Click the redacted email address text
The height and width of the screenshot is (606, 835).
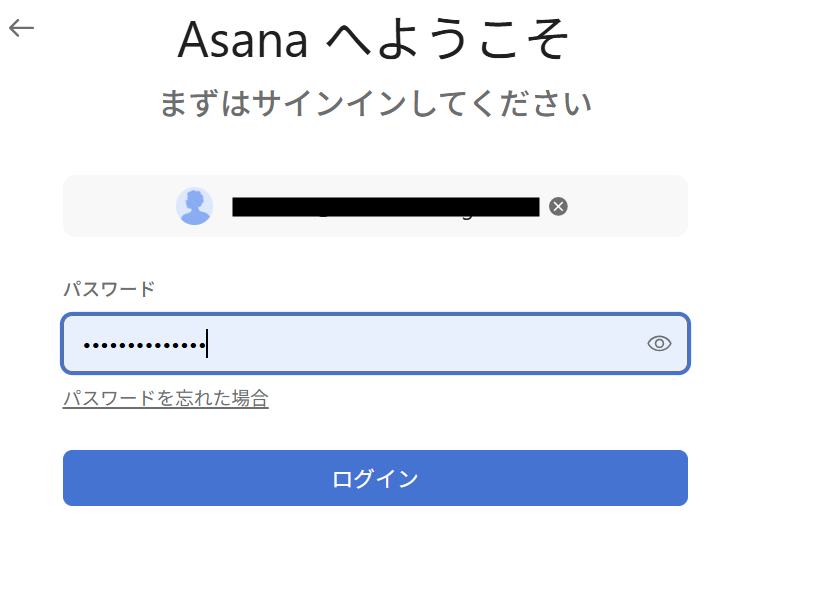pyautogui.click(x=385, y=207)
